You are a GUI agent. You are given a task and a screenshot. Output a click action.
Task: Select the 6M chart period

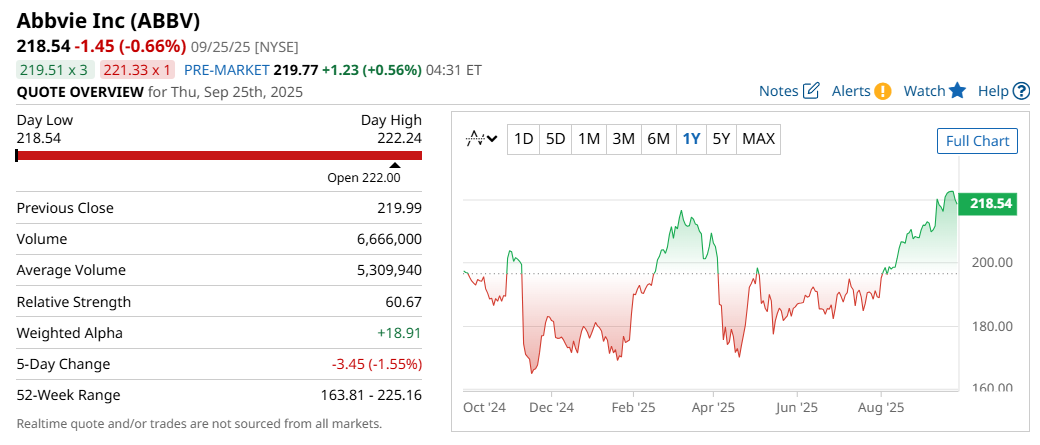[x=658, y=139]
